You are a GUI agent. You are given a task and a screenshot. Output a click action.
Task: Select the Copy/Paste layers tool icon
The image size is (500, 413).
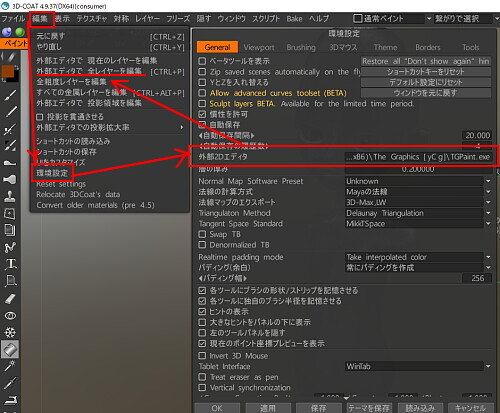(10, 230)
